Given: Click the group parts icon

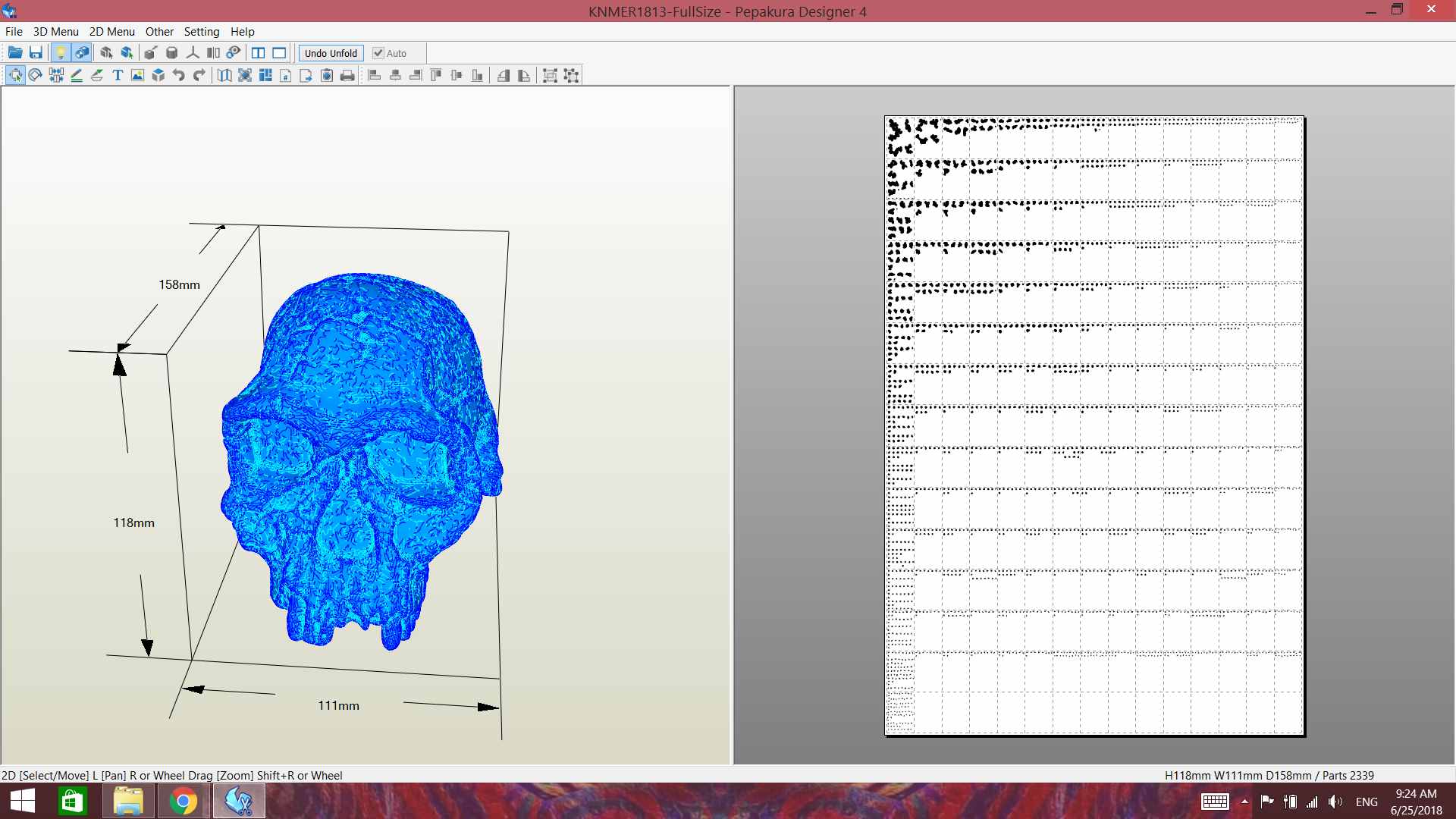Looking at the screenshot, I should click(551, 75).
